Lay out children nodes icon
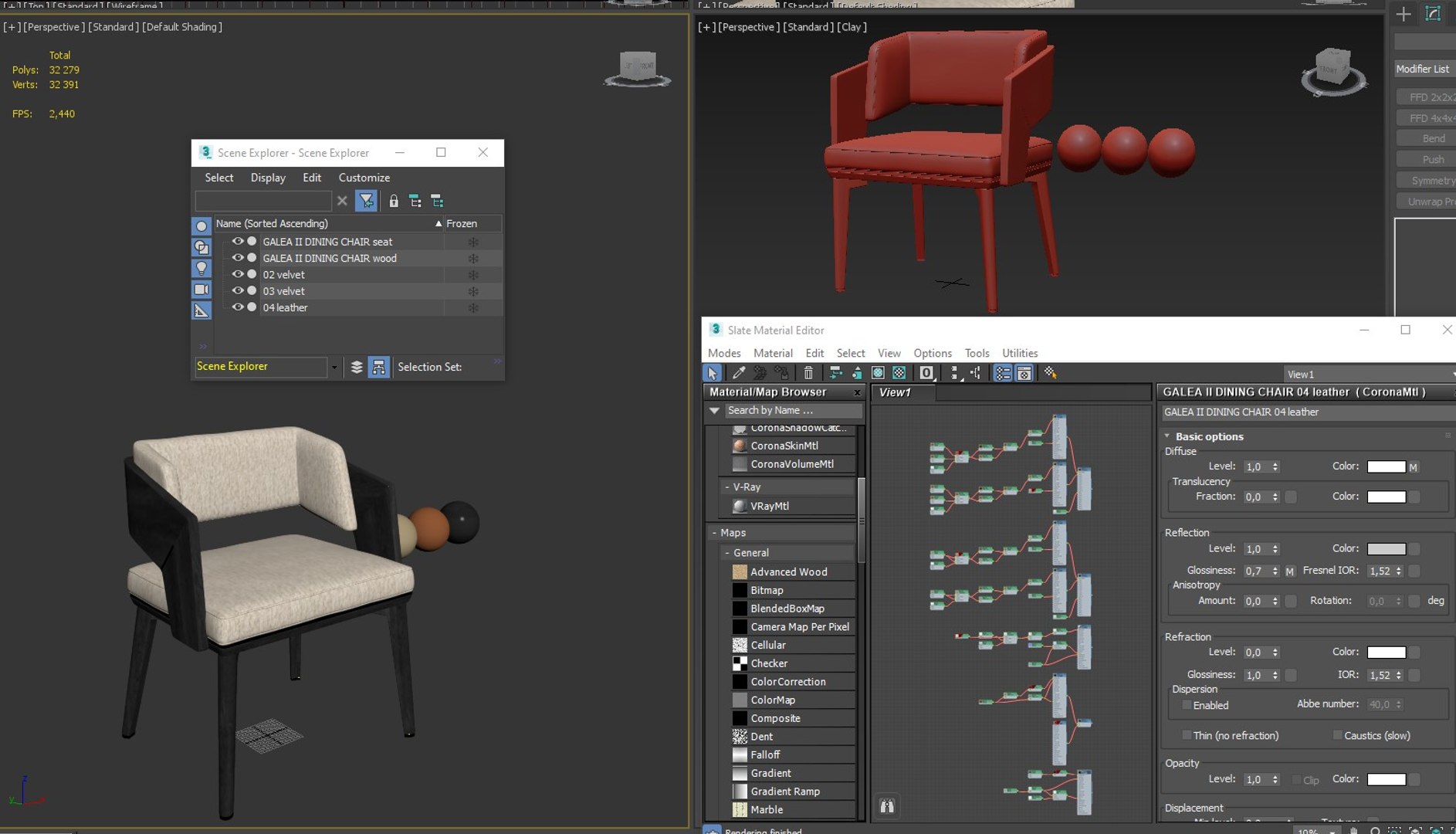 [x=976, y=373]
